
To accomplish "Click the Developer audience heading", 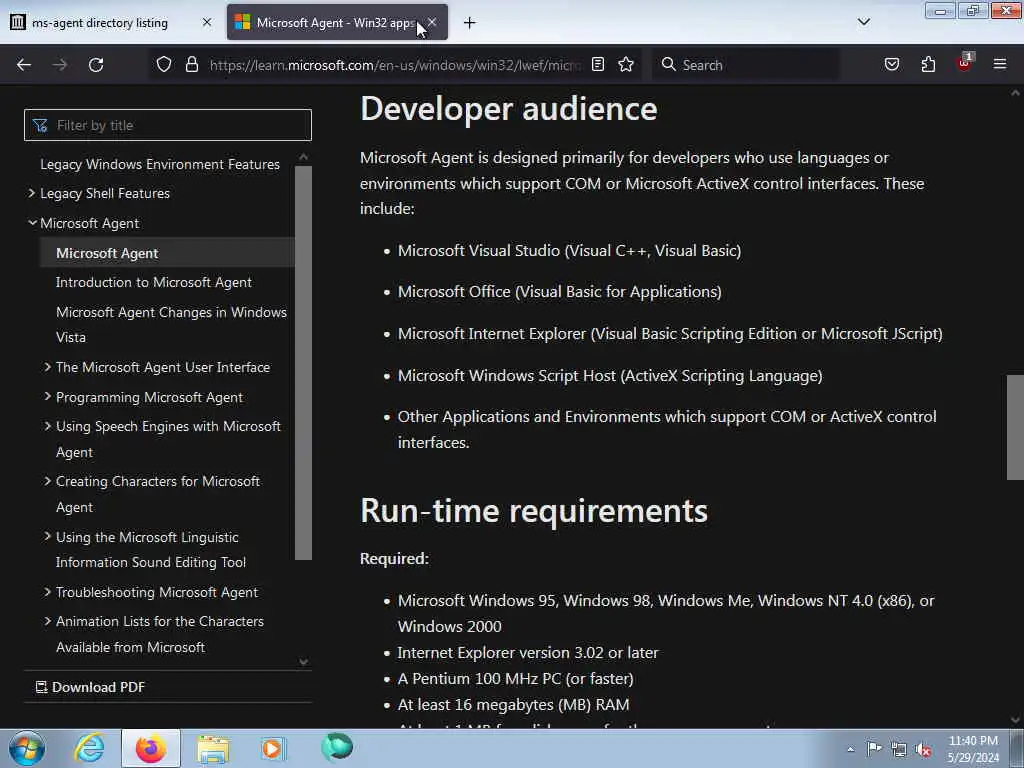I will (x=509, y=108).
